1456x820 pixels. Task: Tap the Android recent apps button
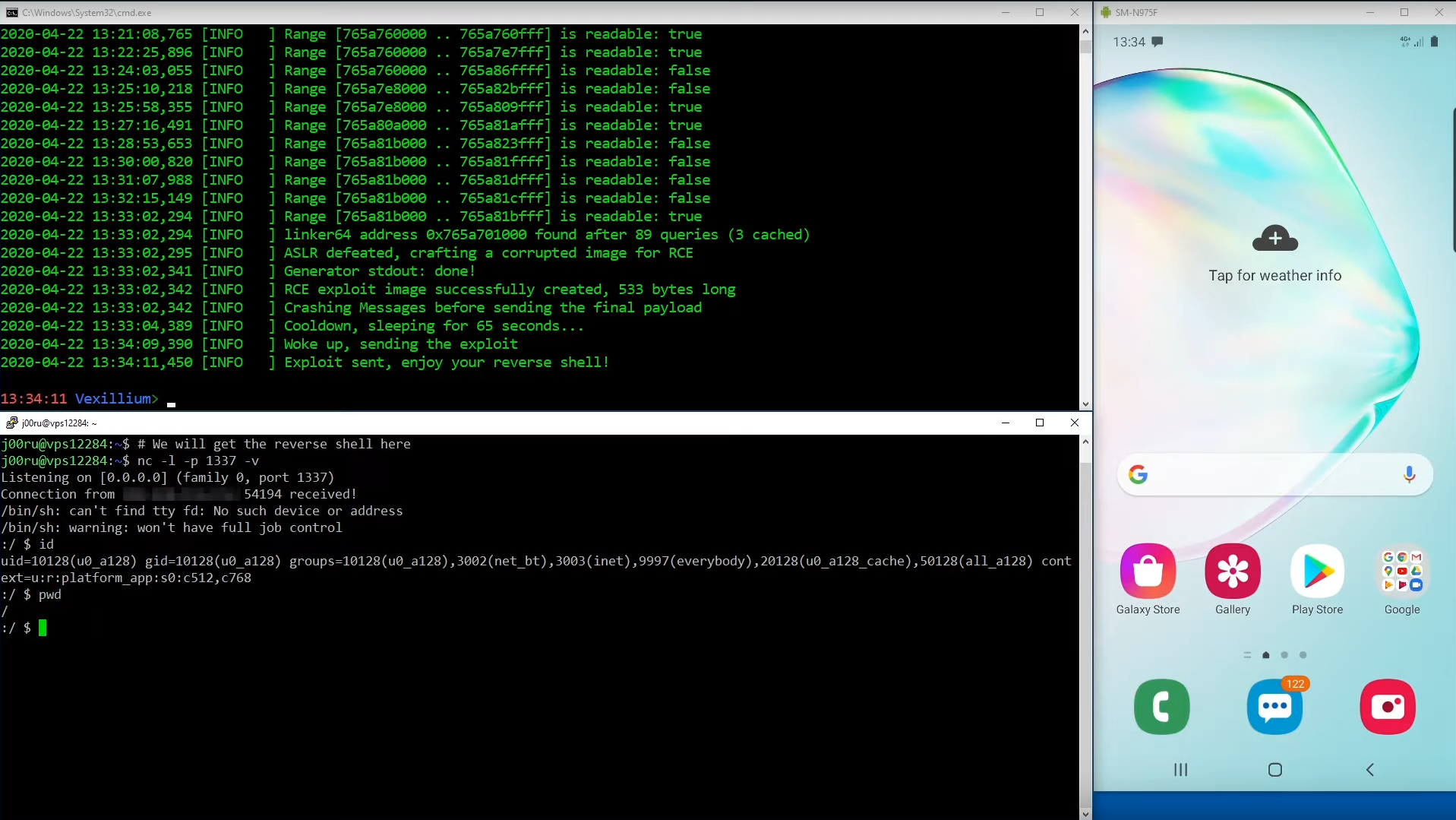1180,770
